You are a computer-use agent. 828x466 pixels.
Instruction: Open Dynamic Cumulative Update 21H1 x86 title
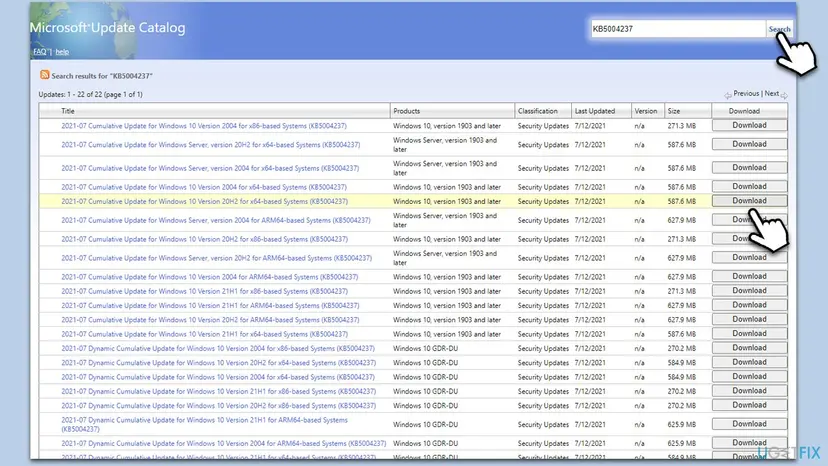tap(219, 391)
